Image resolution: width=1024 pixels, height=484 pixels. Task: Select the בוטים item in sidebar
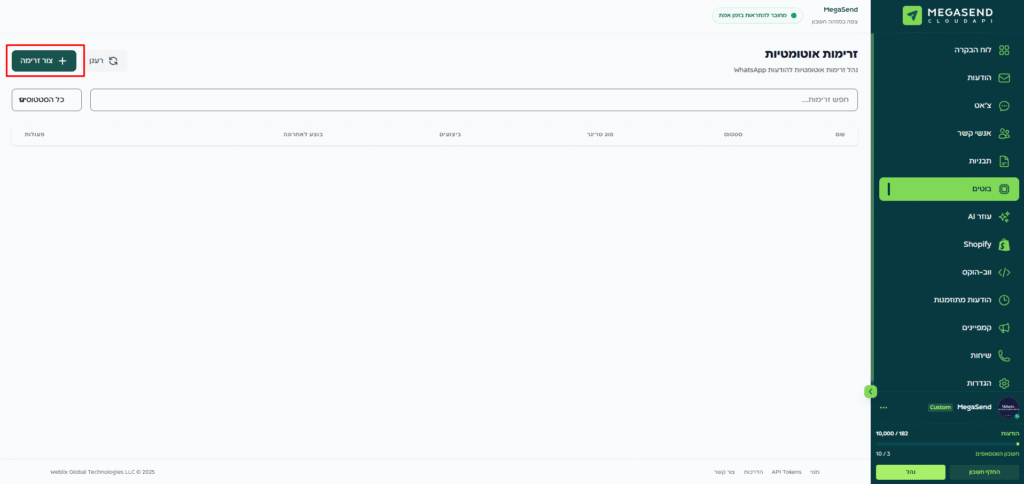tap(948, 189)
